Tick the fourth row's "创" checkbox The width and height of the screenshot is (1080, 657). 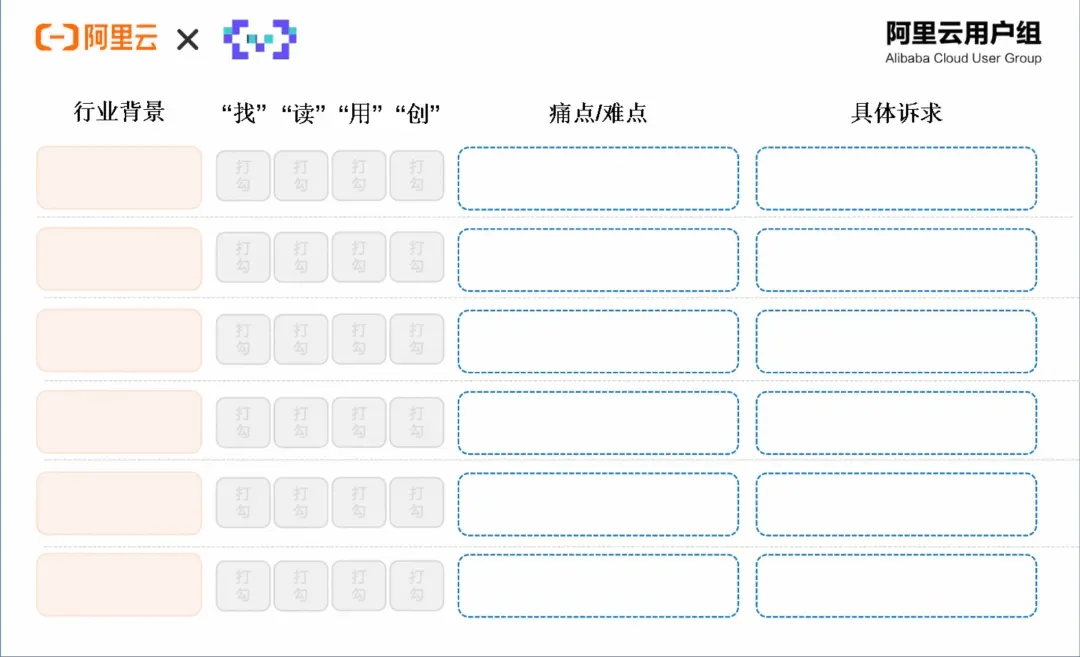click(x=417, y=421)
